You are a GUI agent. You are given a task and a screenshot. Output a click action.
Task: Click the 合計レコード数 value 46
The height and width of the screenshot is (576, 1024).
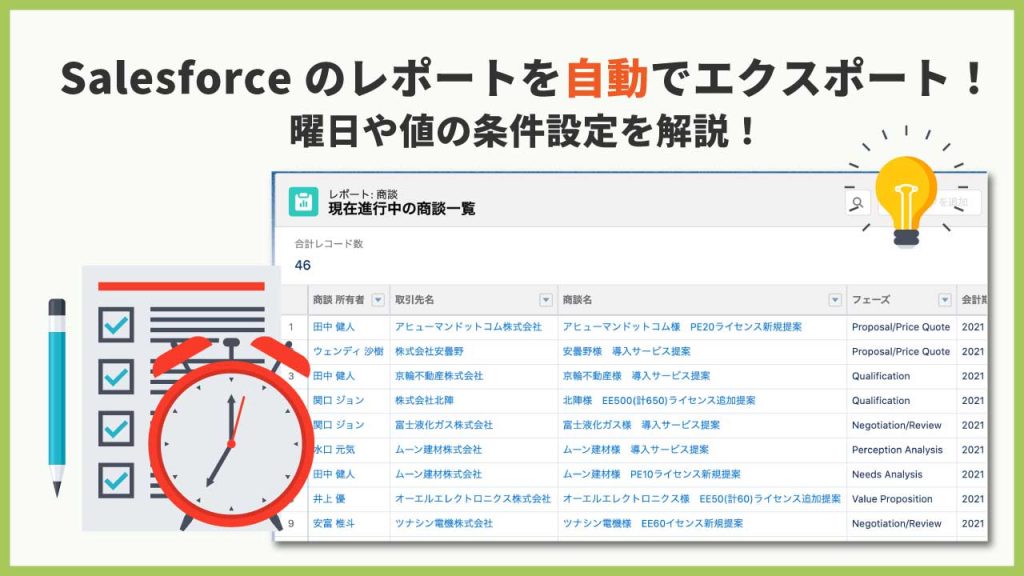coord(302,265)
